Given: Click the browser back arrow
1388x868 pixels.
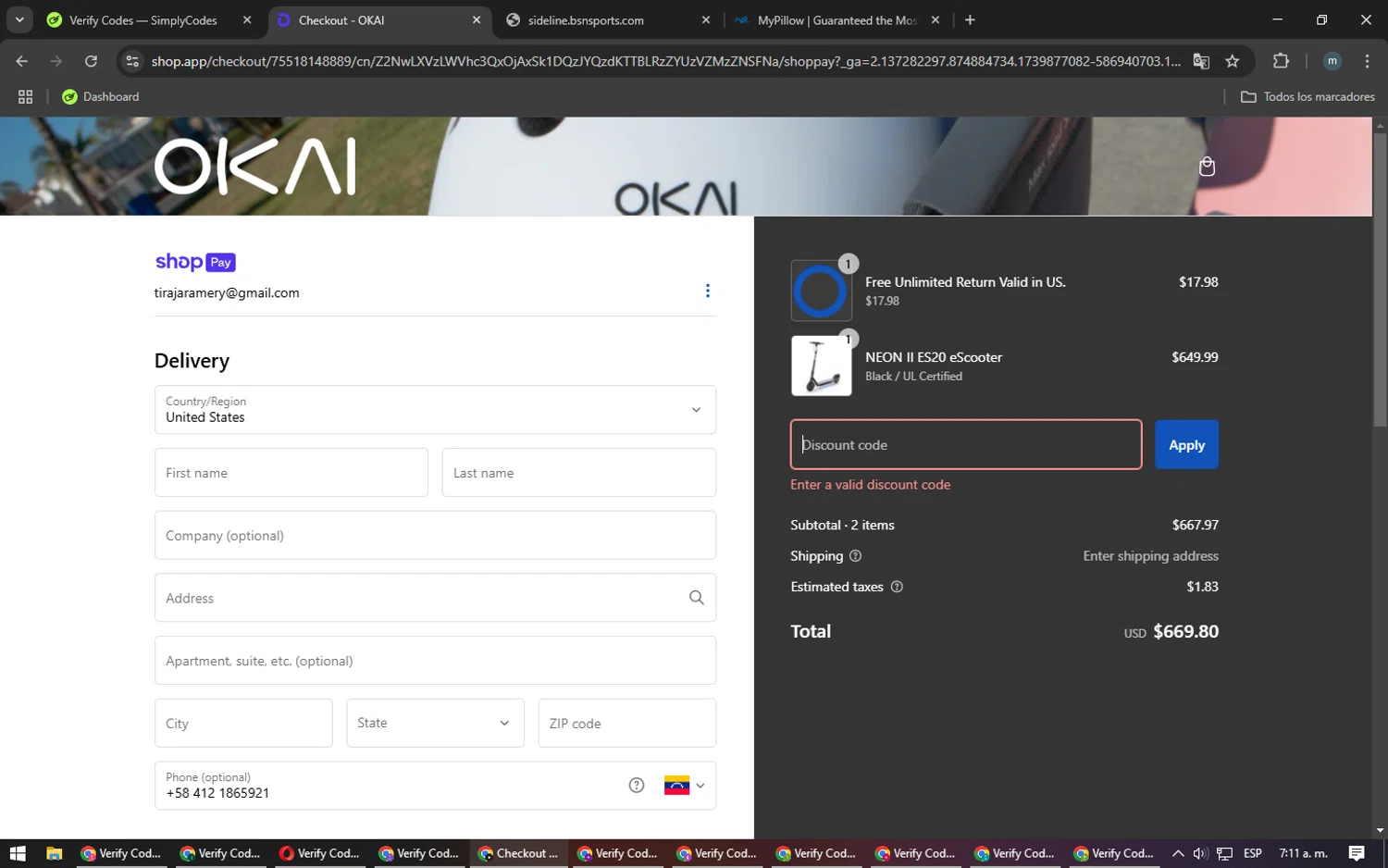Looking at the screenshot, I should click(22, 61).
